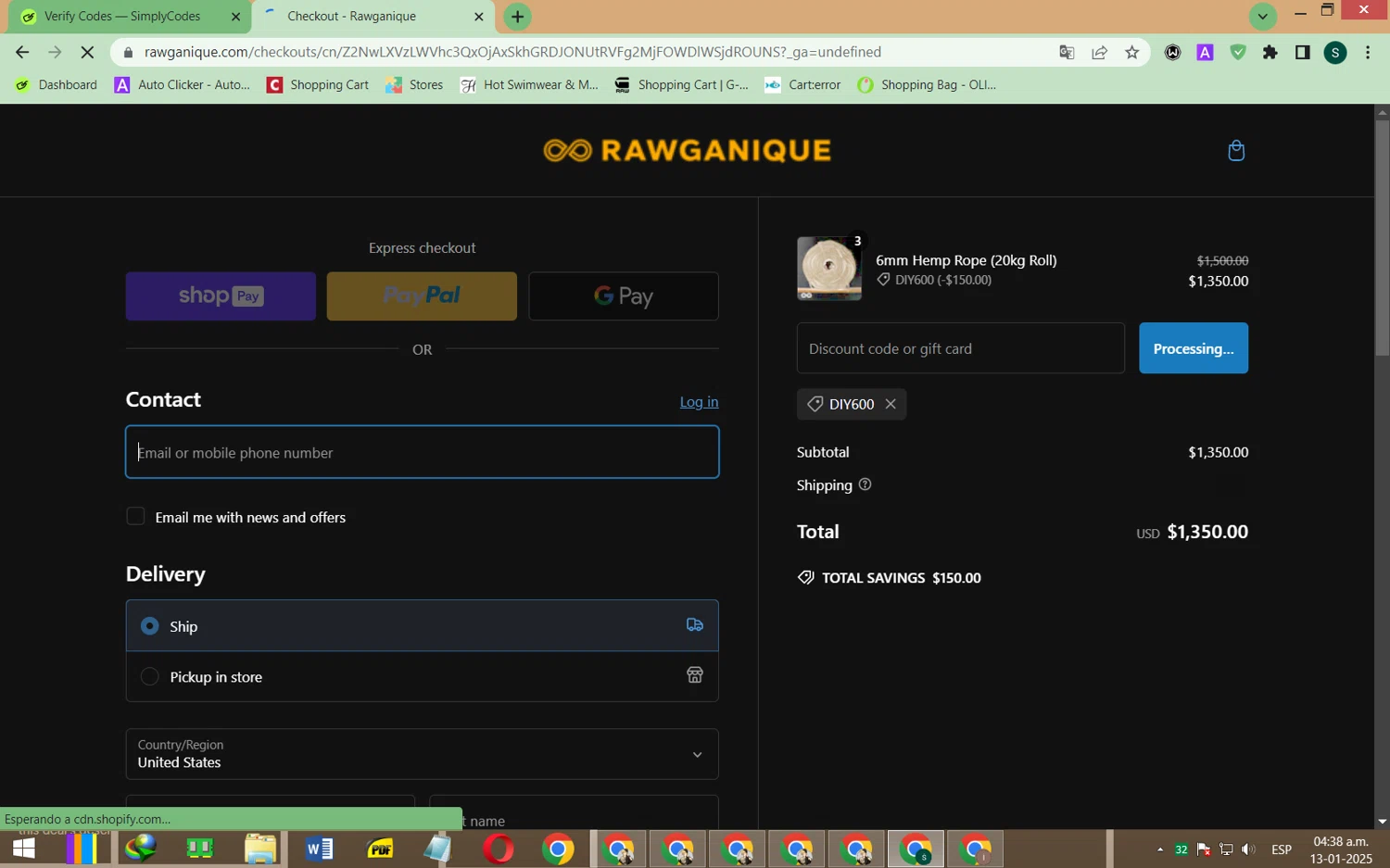Open the Shopping Cart | G- bookmark
1390x868 pixels.
(x=682, y=84)
